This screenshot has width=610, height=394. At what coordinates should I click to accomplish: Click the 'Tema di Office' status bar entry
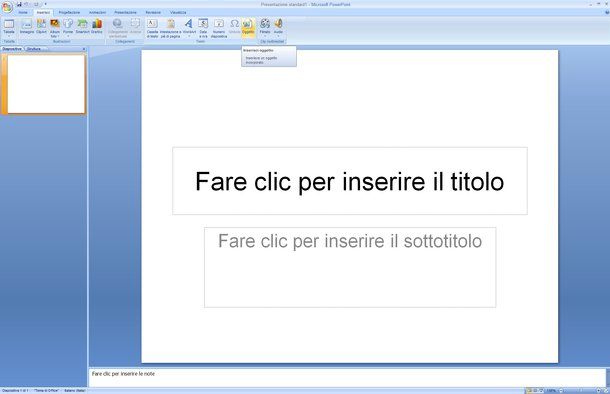pos(46,390)
